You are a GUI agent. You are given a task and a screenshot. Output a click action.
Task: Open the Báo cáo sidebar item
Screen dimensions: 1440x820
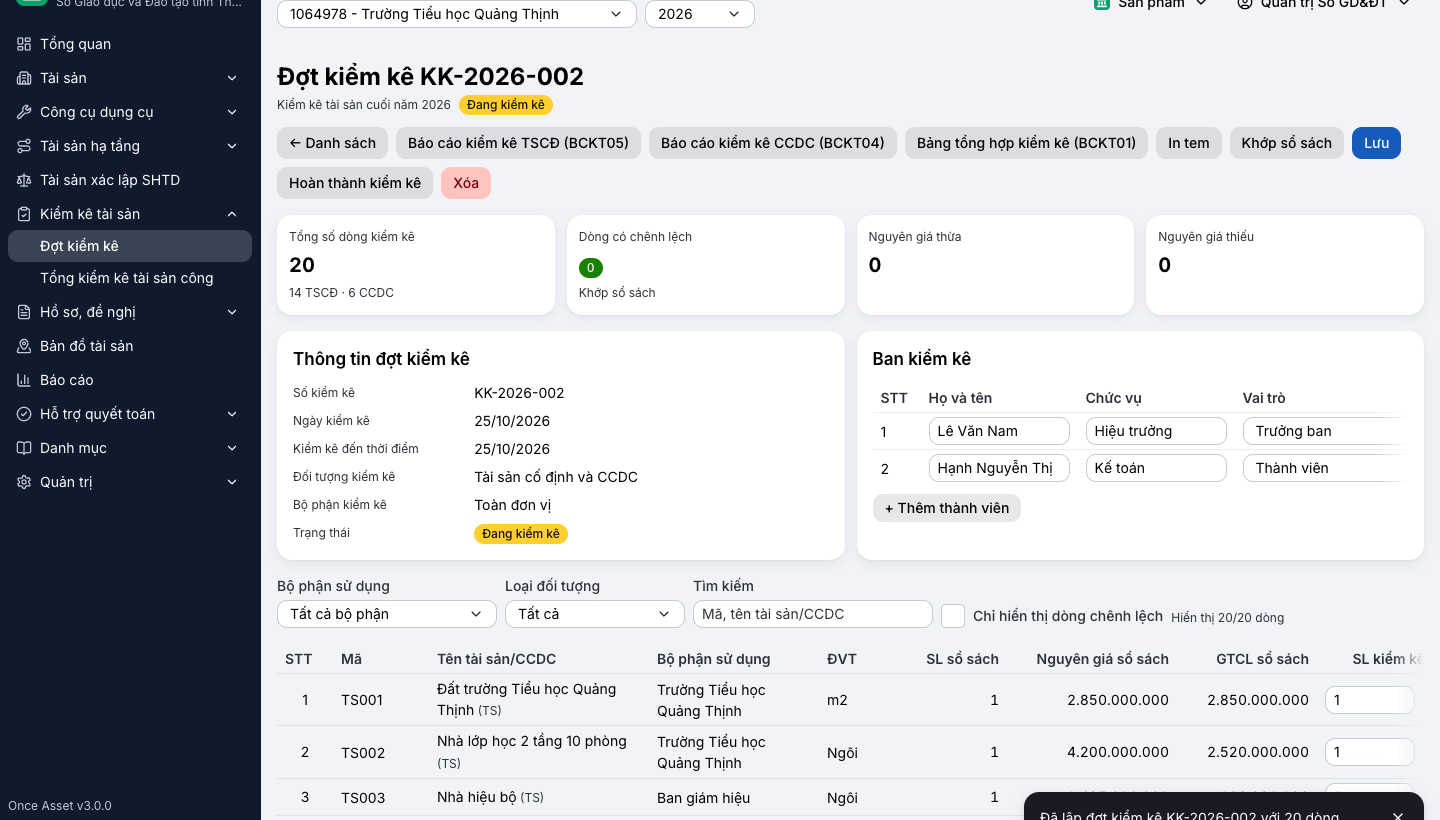tap(130, 380)
